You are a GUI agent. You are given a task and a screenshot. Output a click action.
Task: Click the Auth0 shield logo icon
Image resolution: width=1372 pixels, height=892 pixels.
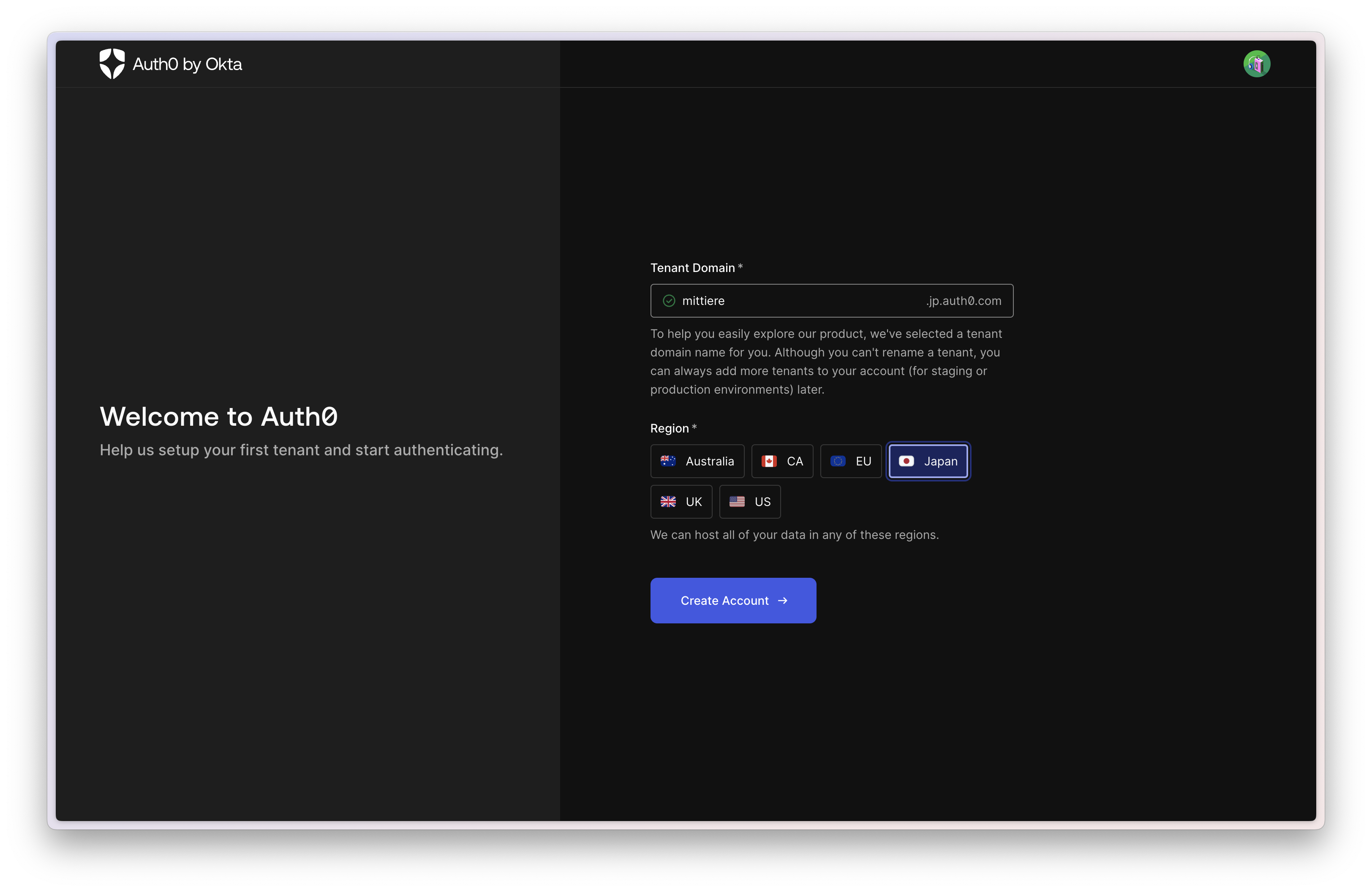coord(112,63)
